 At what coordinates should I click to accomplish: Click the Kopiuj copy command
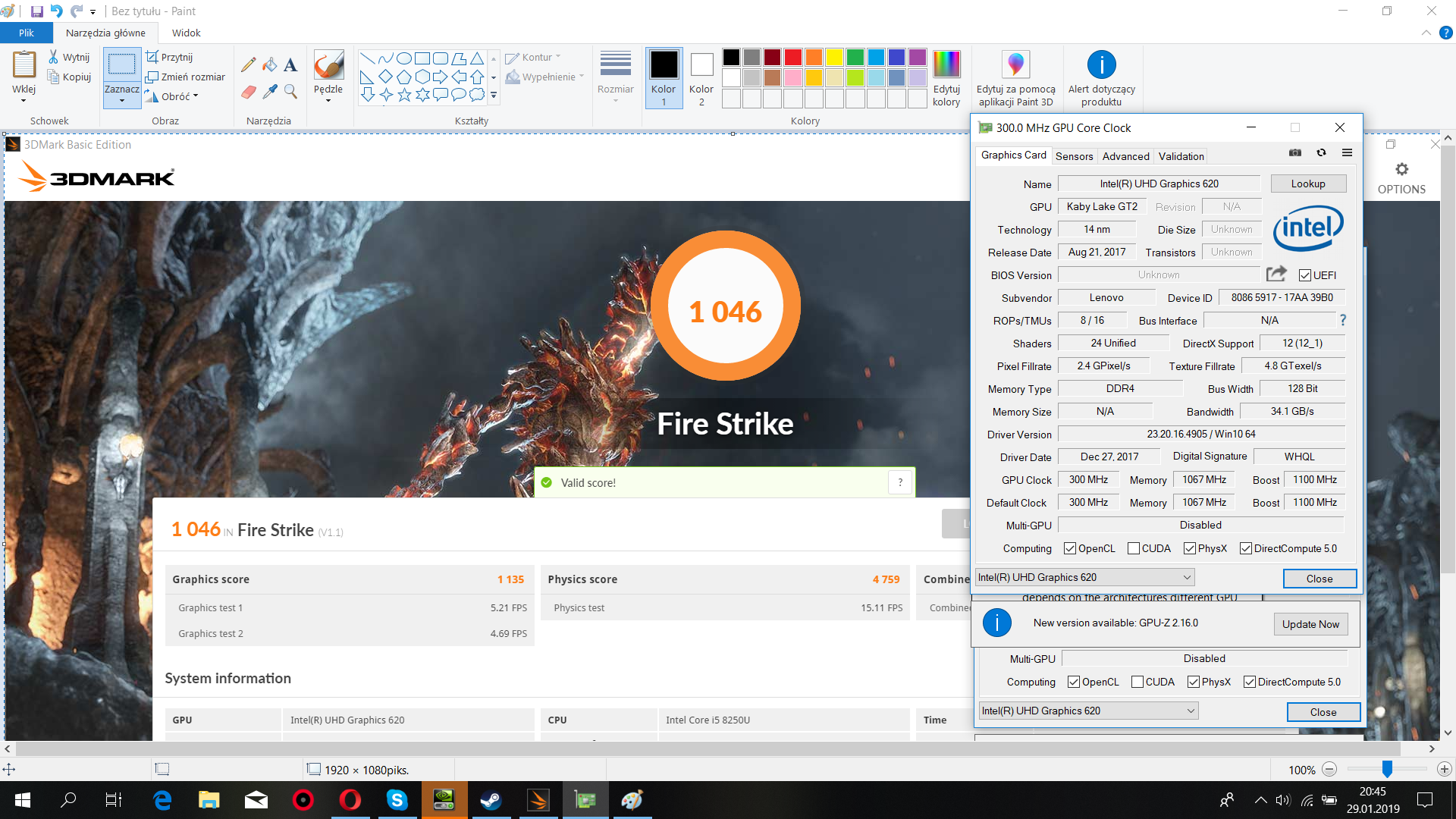click(x=69, y=77)
